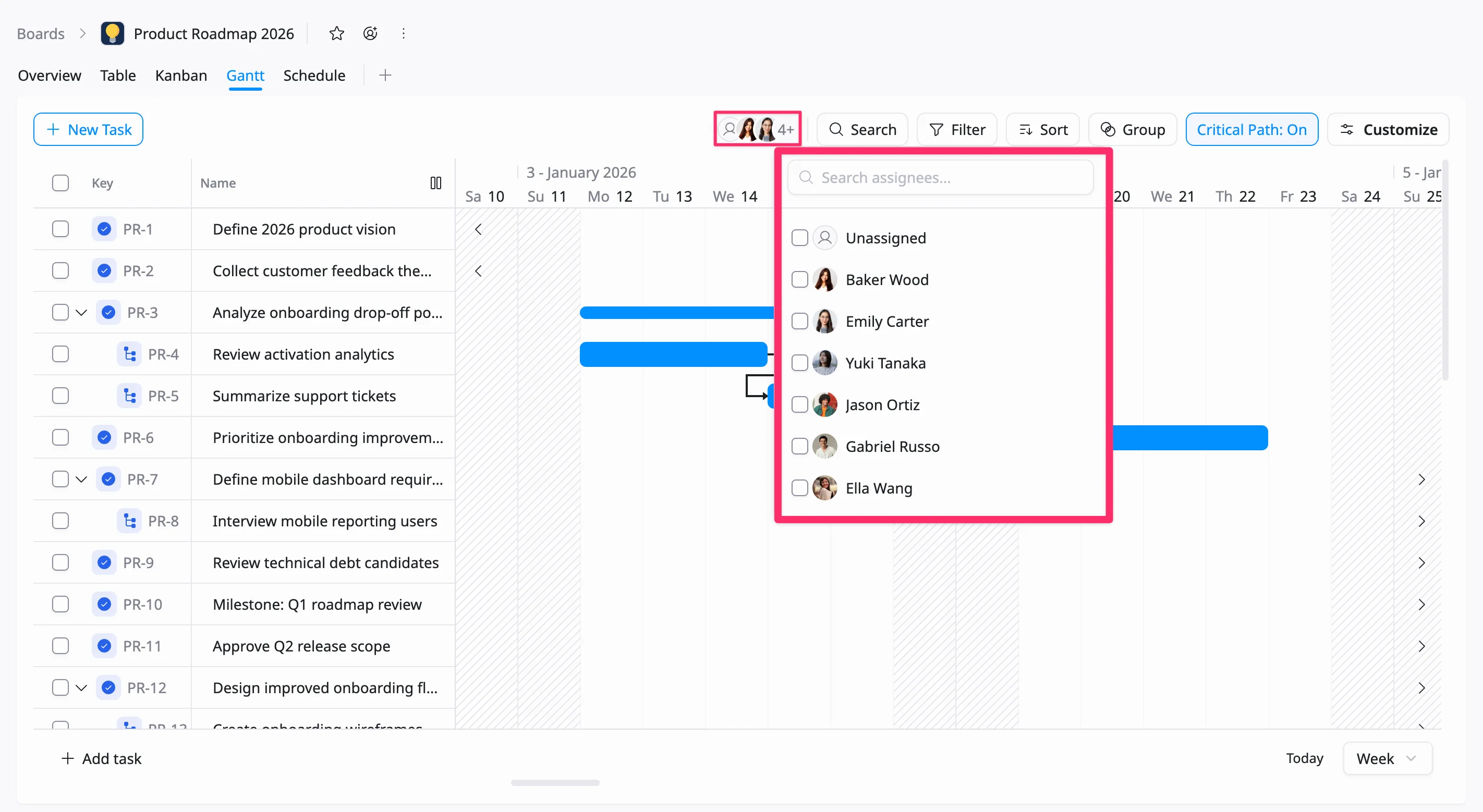The image size is (1483, 812).
Task: Open the assignee avatars filter dropdown
Action: coord(757,129)
